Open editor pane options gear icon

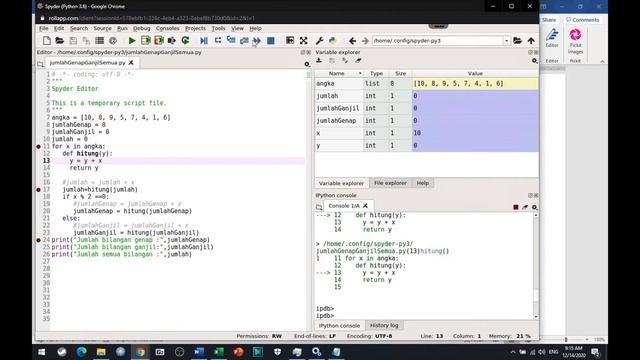coord(307,64)
